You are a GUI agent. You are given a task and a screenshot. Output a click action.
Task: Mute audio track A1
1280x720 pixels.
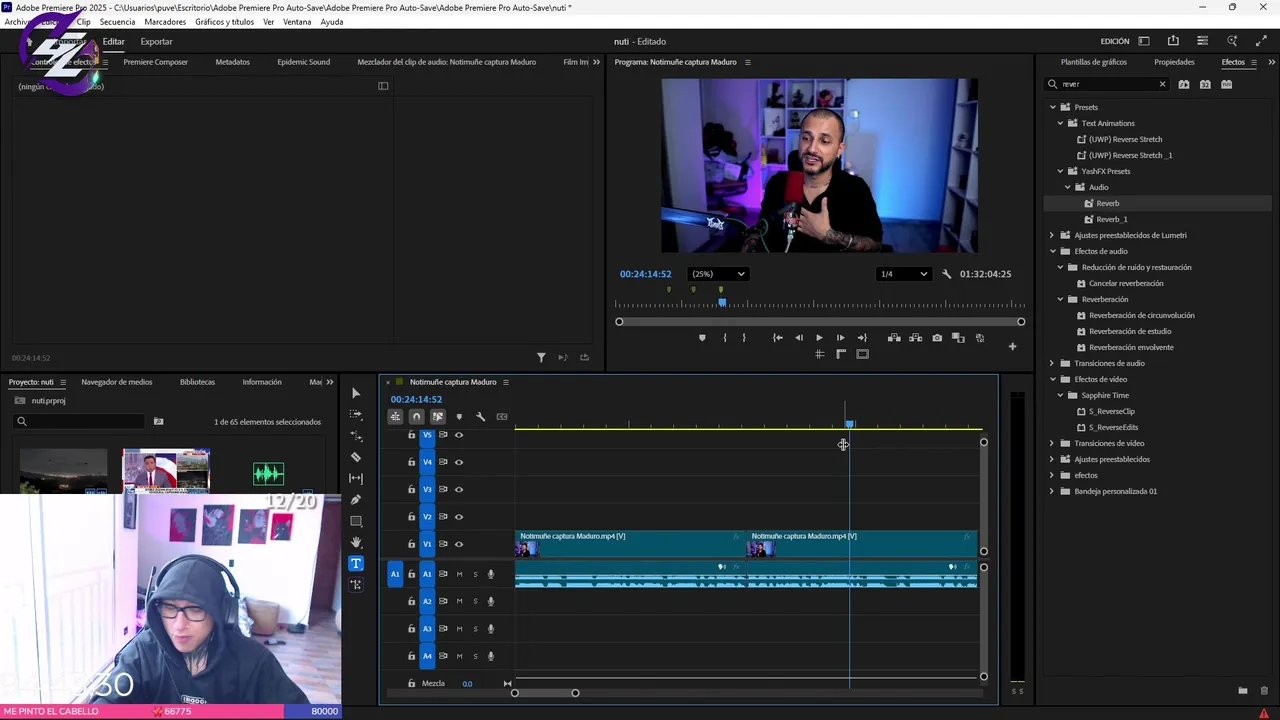tap(459, 574)
